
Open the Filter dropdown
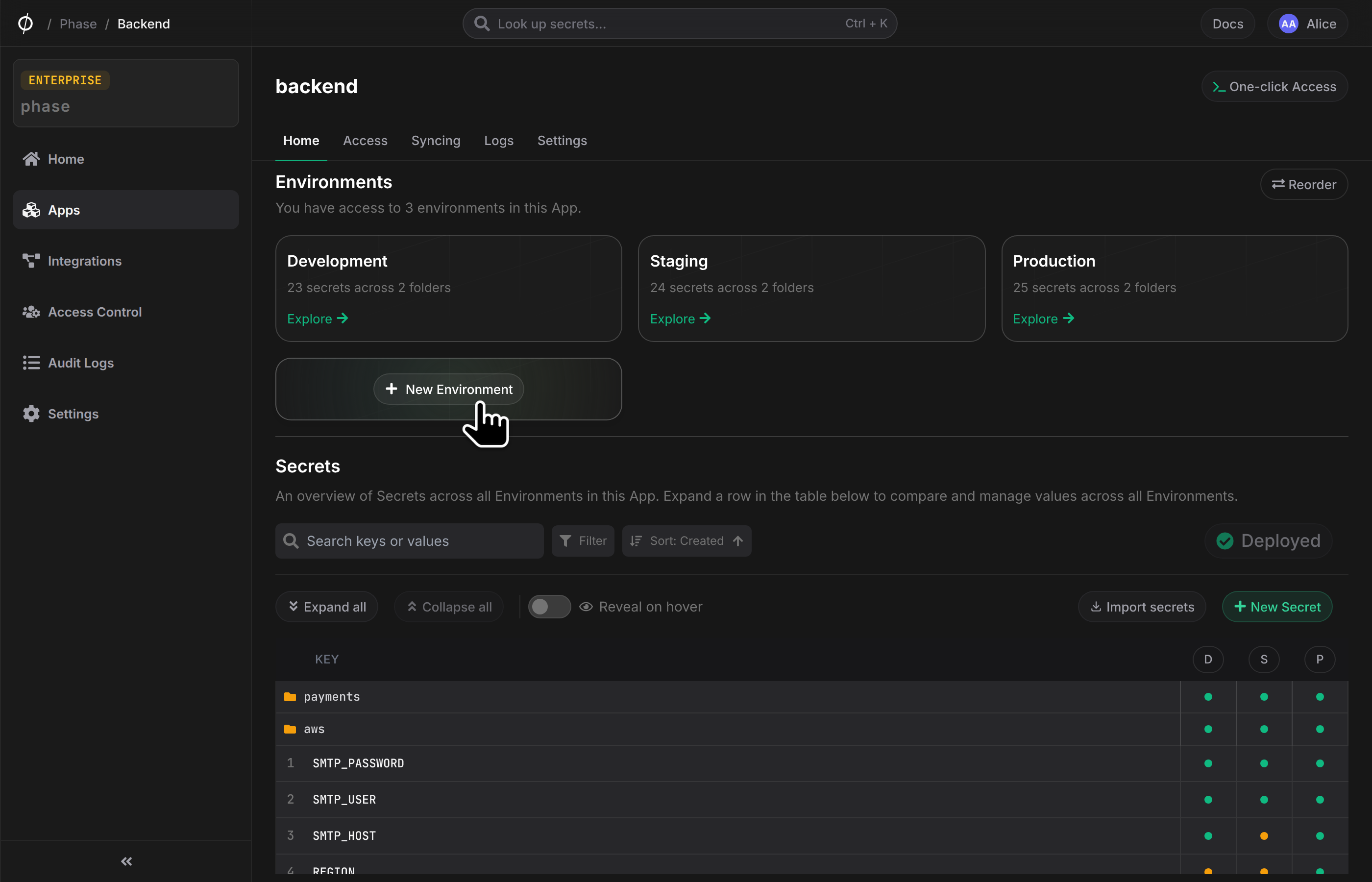pos(582,540)
